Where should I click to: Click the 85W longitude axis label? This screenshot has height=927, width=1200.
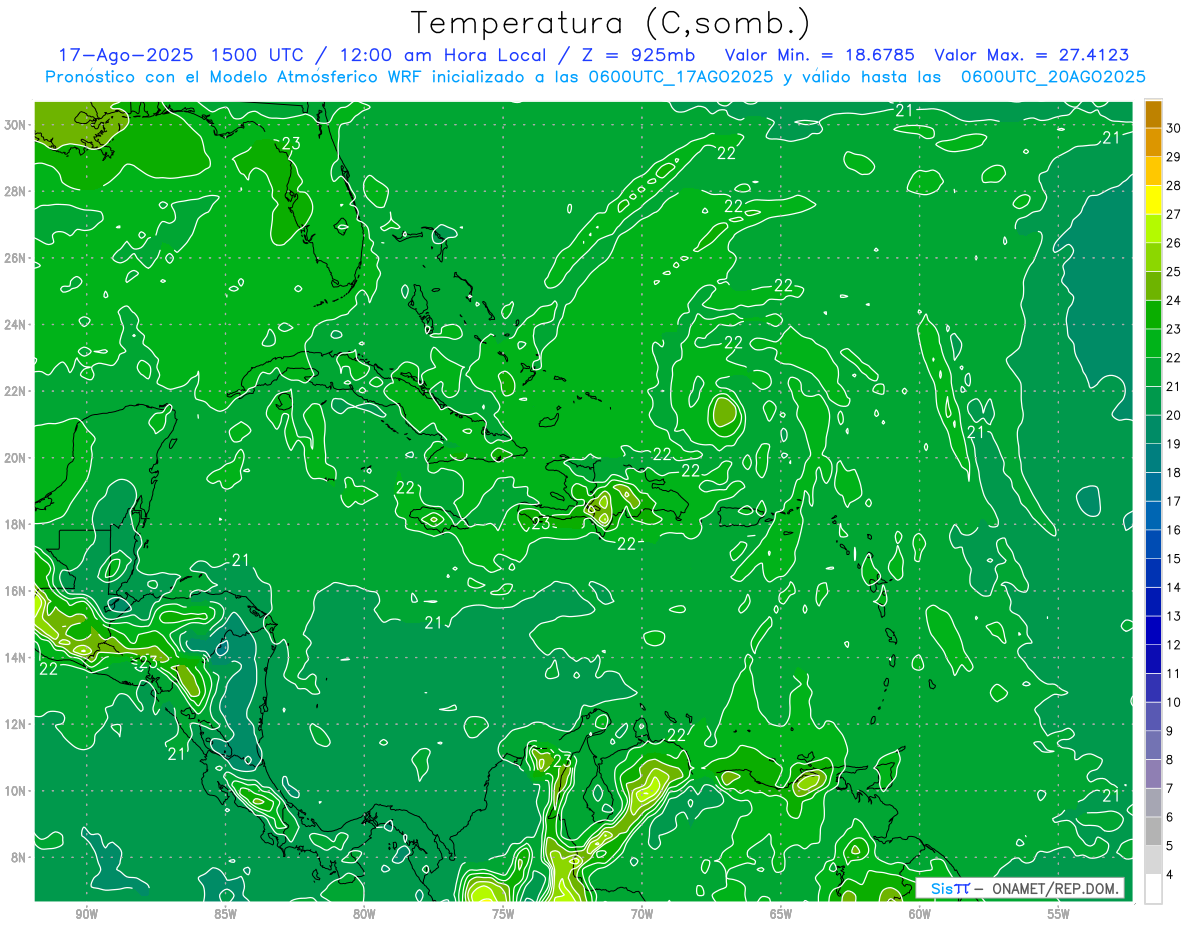(x=225, y=913)
